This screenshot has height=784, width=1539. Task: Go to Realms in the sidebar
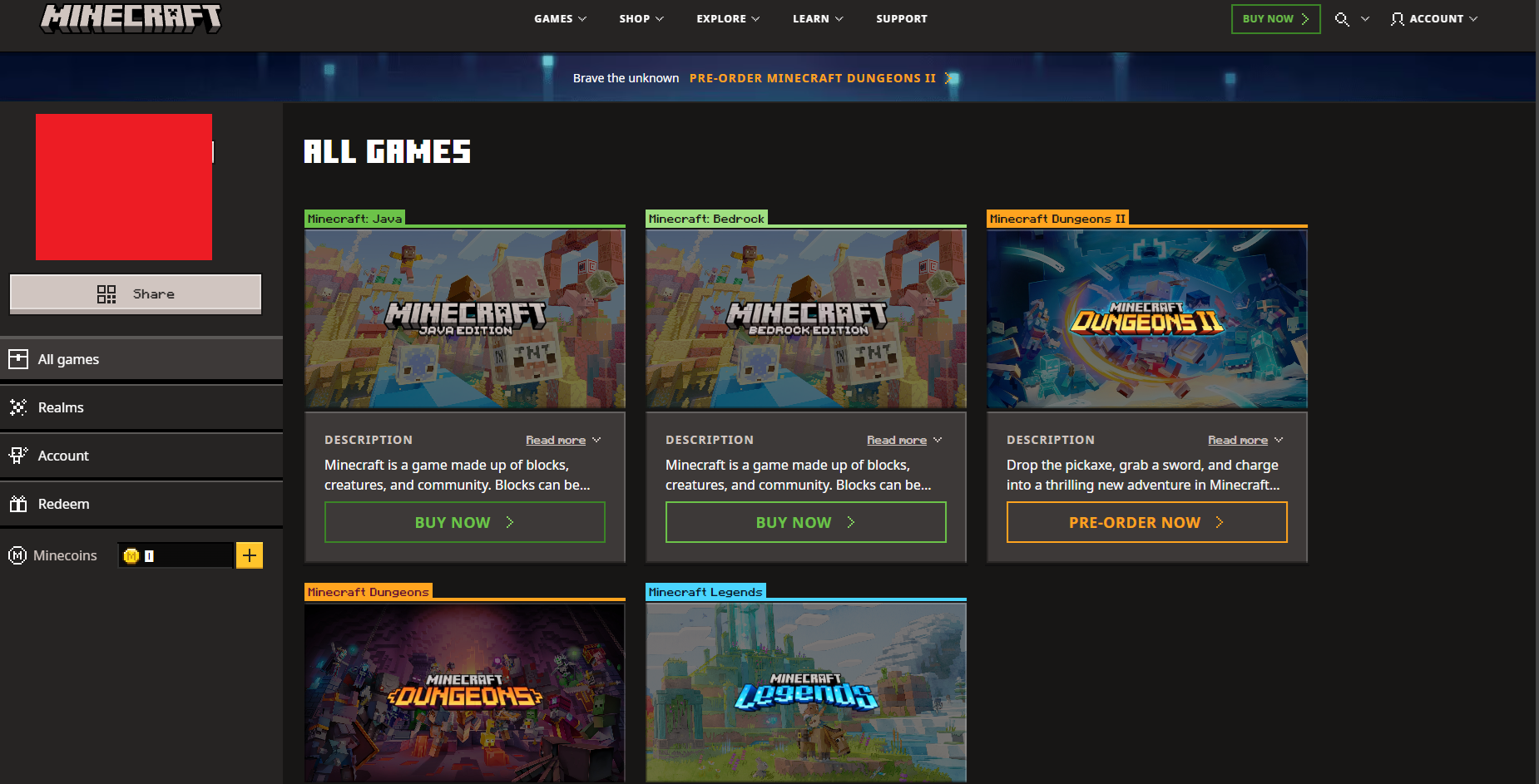click(x=141, y=407)
